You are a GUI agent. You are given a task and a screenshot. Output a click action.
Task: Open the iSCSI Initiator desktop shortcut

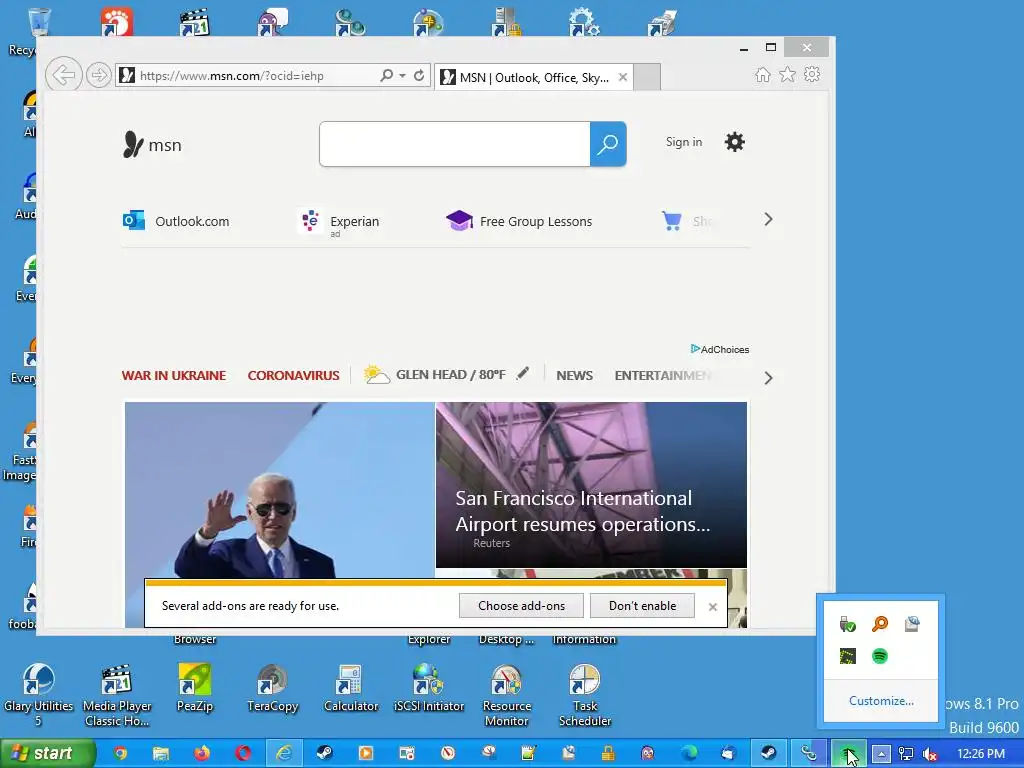tap(428, 688)
